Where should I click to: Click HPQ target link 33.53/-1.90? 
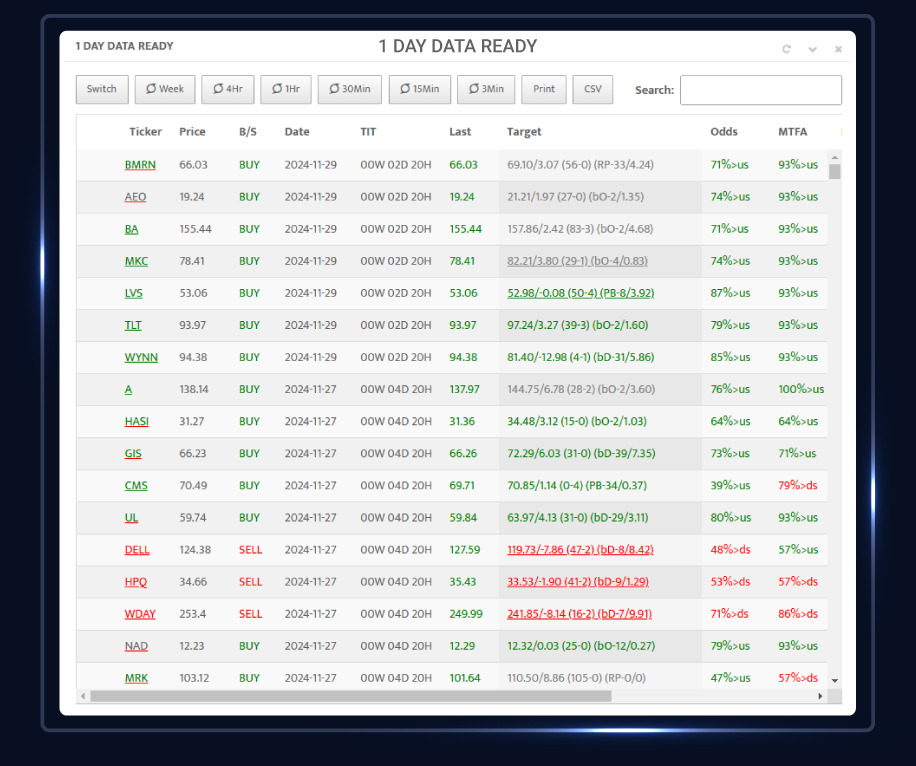point(578,582)
